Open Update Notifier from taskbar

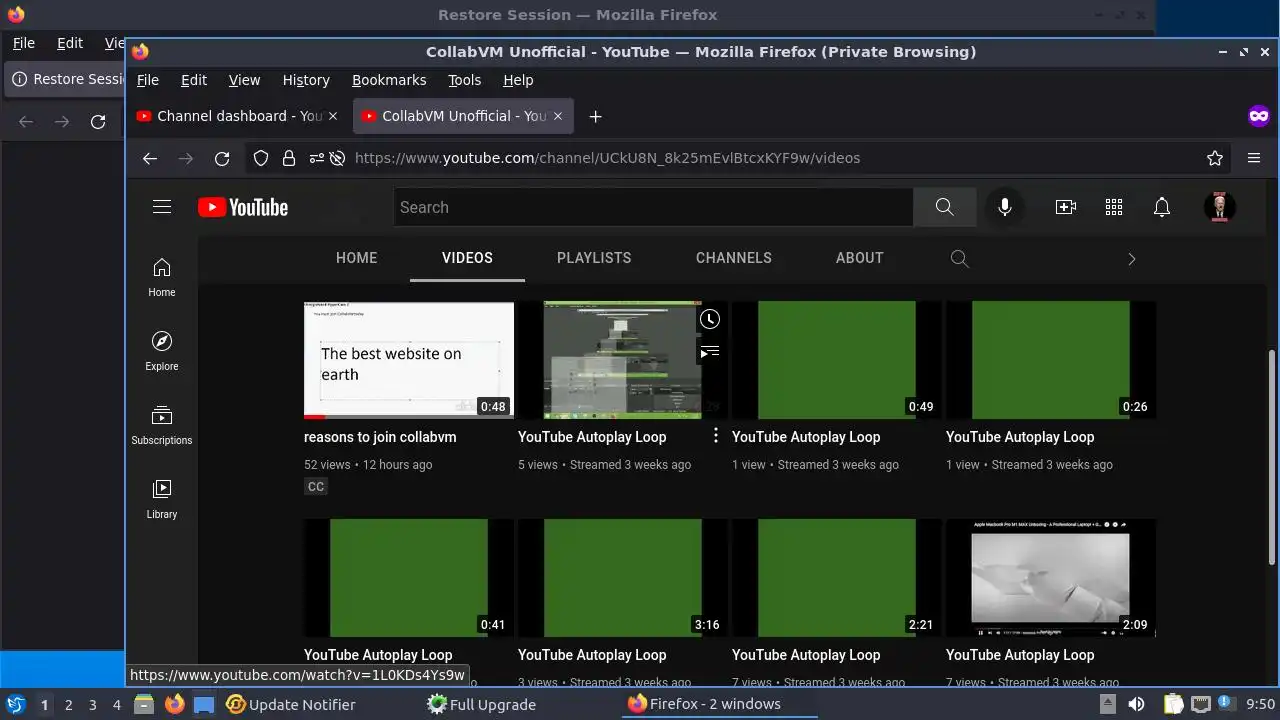[291, 704]
